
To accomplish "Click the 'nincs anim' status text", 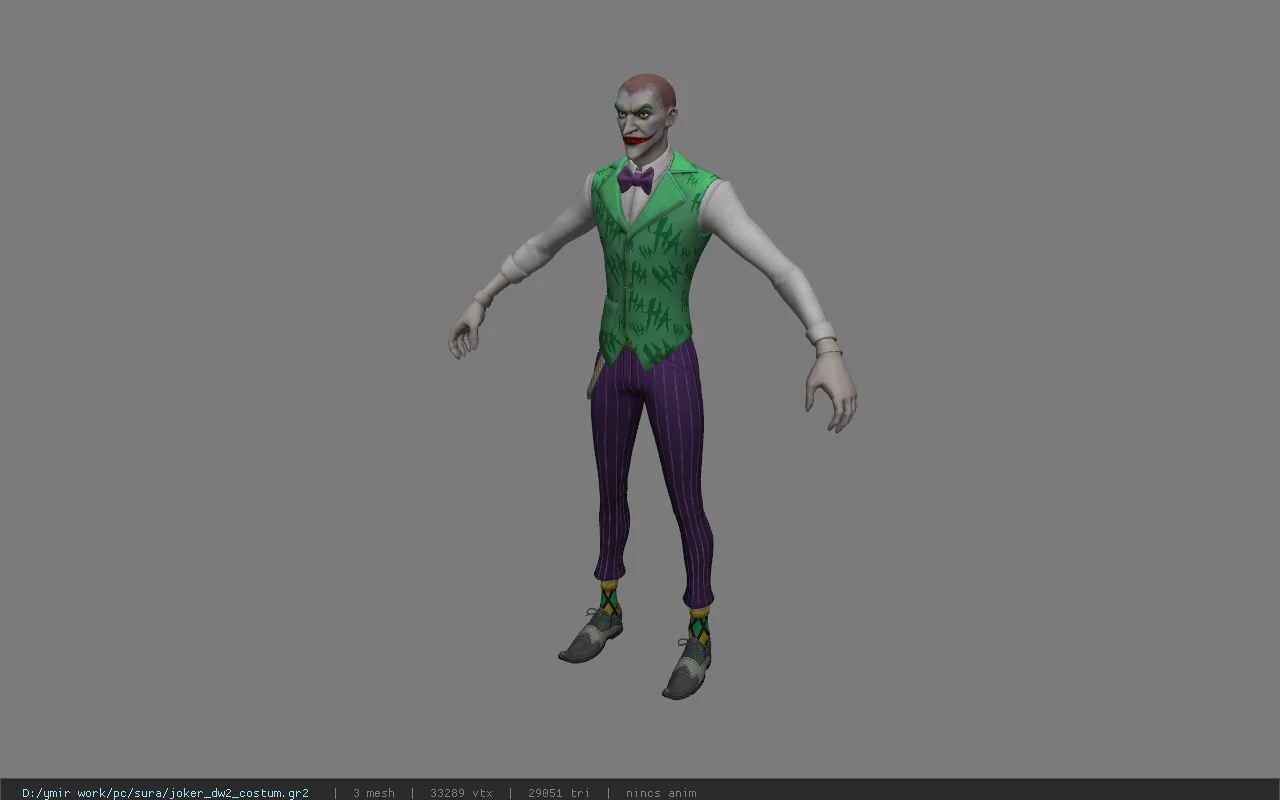I will coord(661,793).
